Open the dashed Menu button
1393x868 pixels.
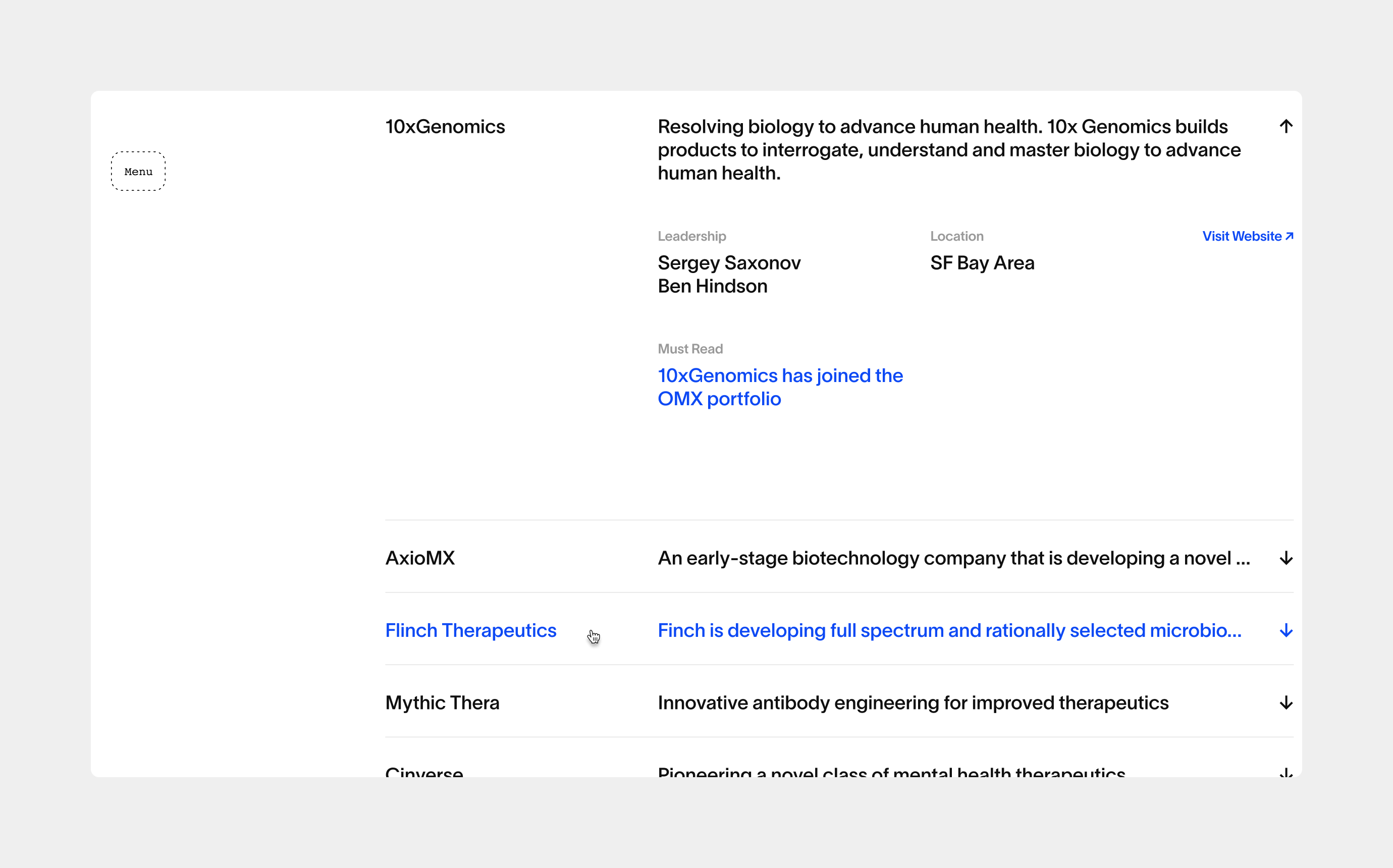pyautogui.click(x=138, y=171)
